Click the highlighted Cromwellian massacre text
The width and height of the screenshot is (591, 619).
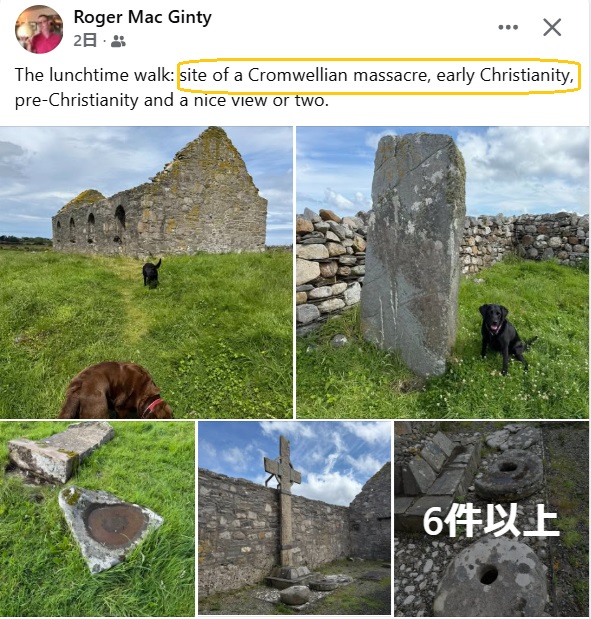(x=378, y=75)
